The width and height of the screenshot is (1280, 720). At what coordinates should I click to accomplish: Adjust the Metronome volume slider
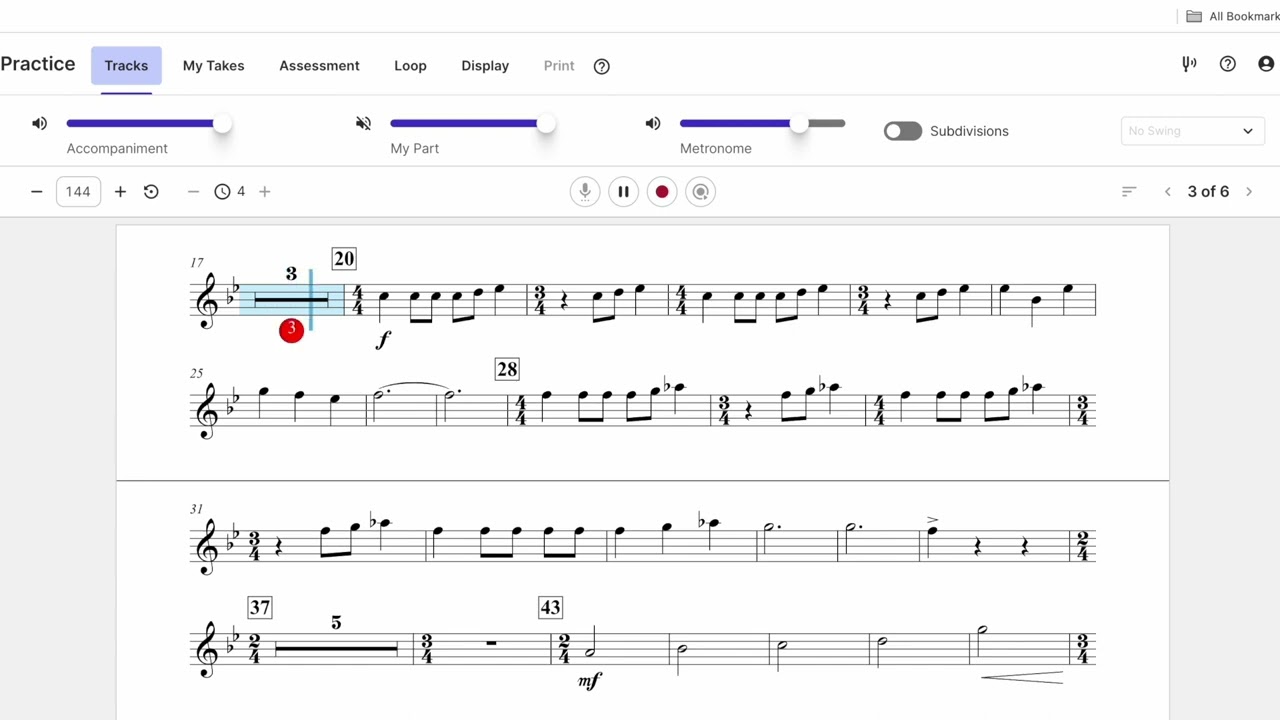(762, 123)
